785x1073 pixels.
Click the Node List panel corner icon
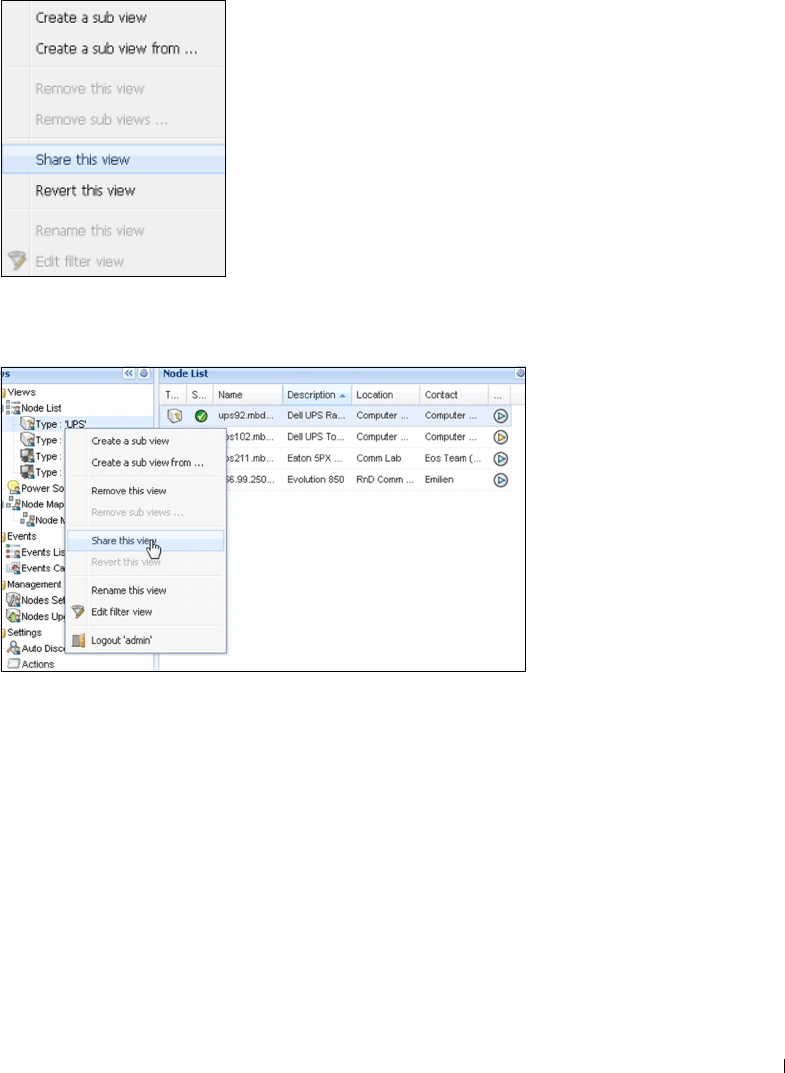pos(520,374)
